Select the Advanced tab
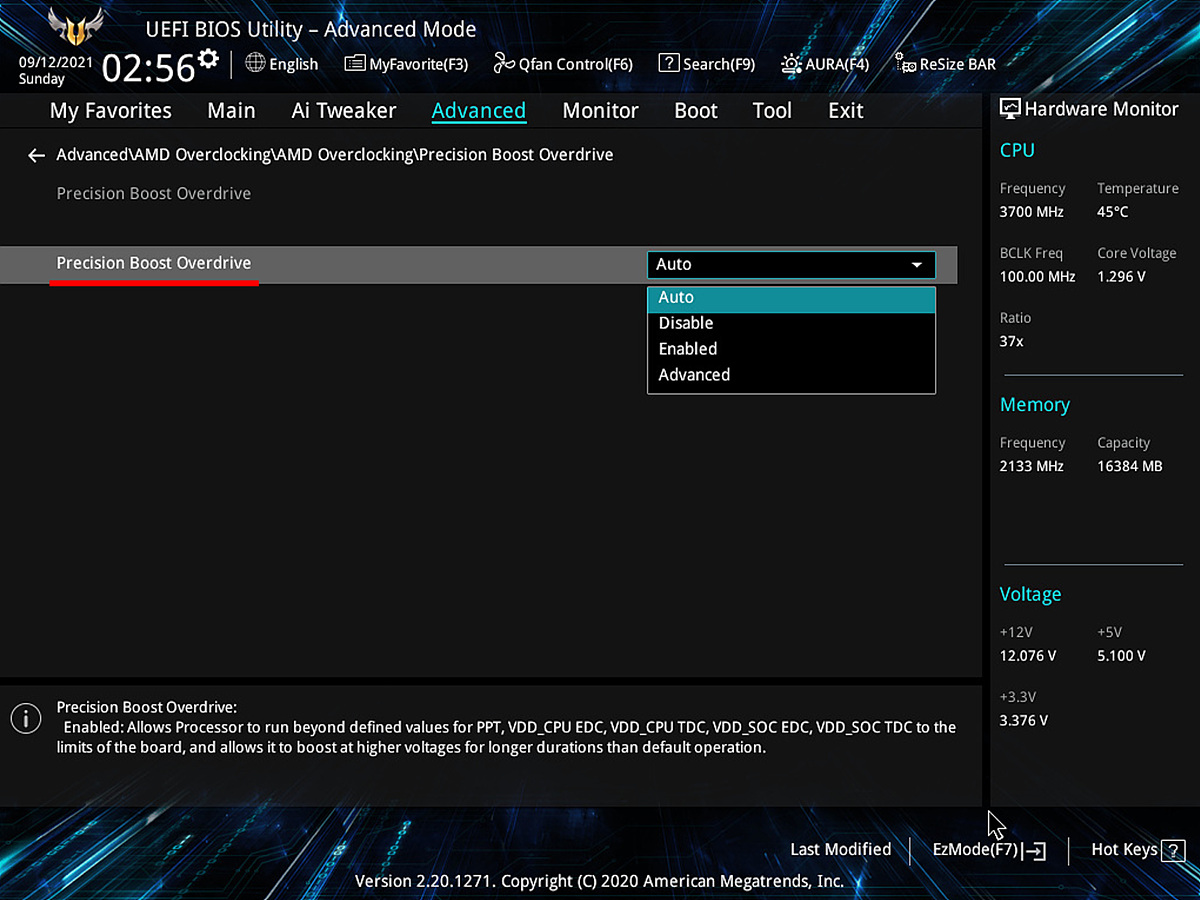Viewport: 1200px width, 900px height. pos(479,111)
